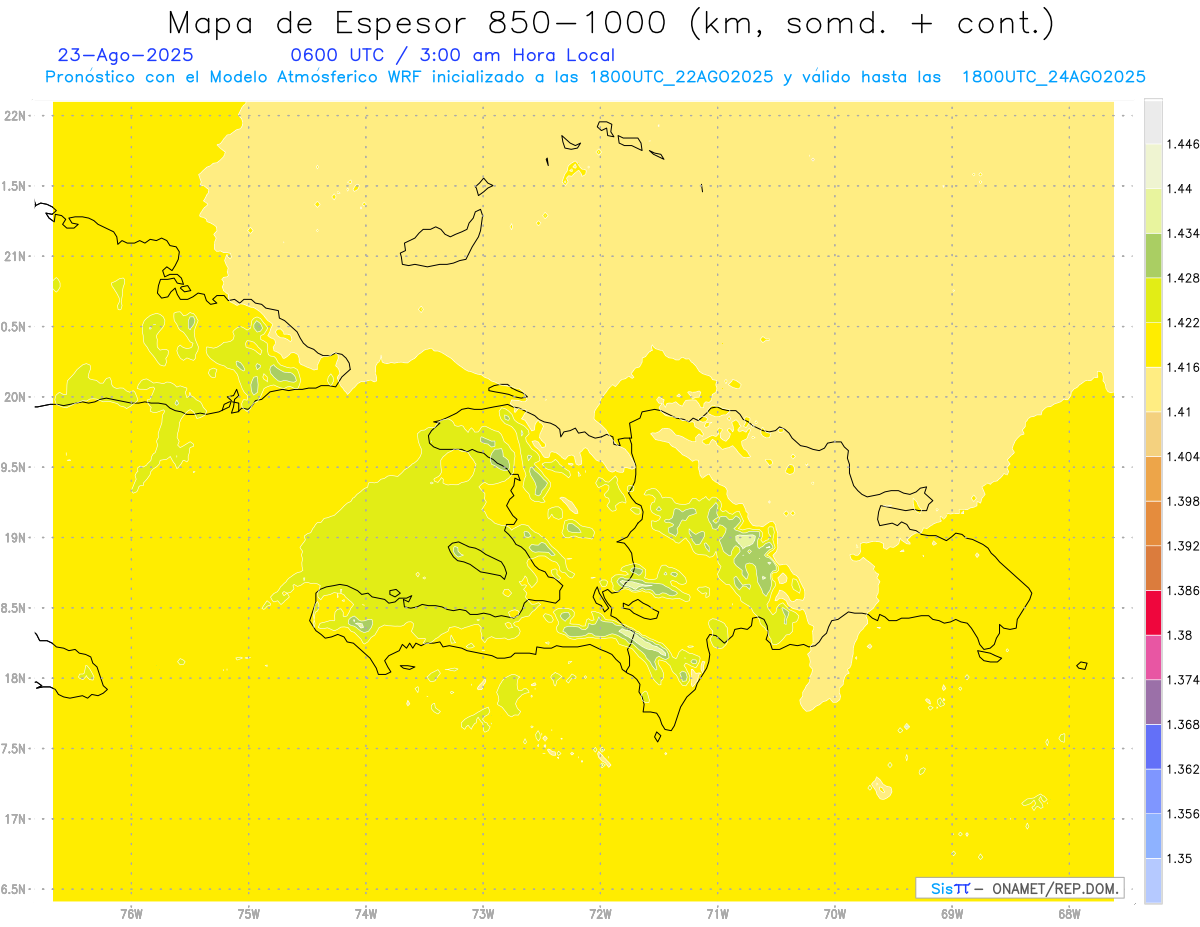Click the legend value '1.416'
The image size is (1200, 927).
(x=1182, y=367)
